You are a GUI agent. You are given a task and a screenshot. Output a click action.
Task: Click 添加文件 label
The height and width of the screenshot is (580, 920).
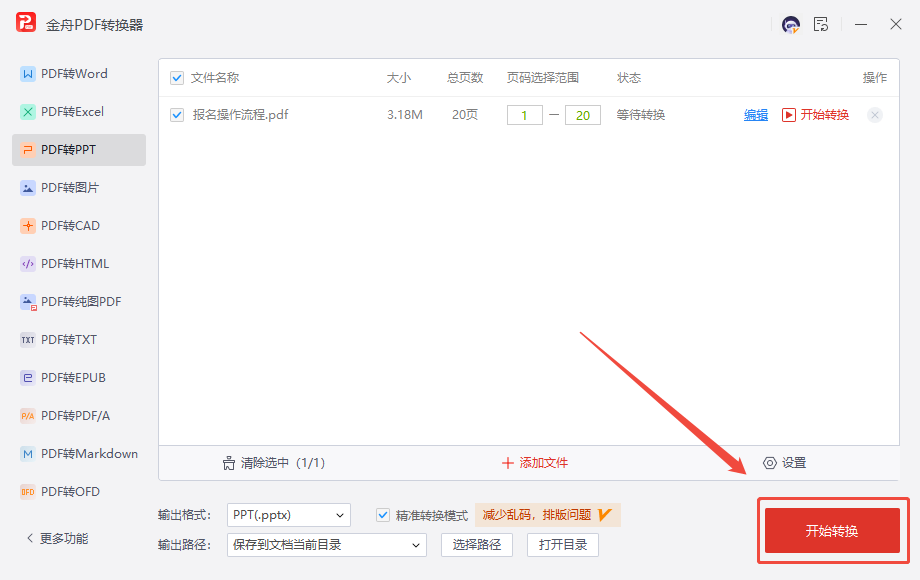tap(543, 463)
